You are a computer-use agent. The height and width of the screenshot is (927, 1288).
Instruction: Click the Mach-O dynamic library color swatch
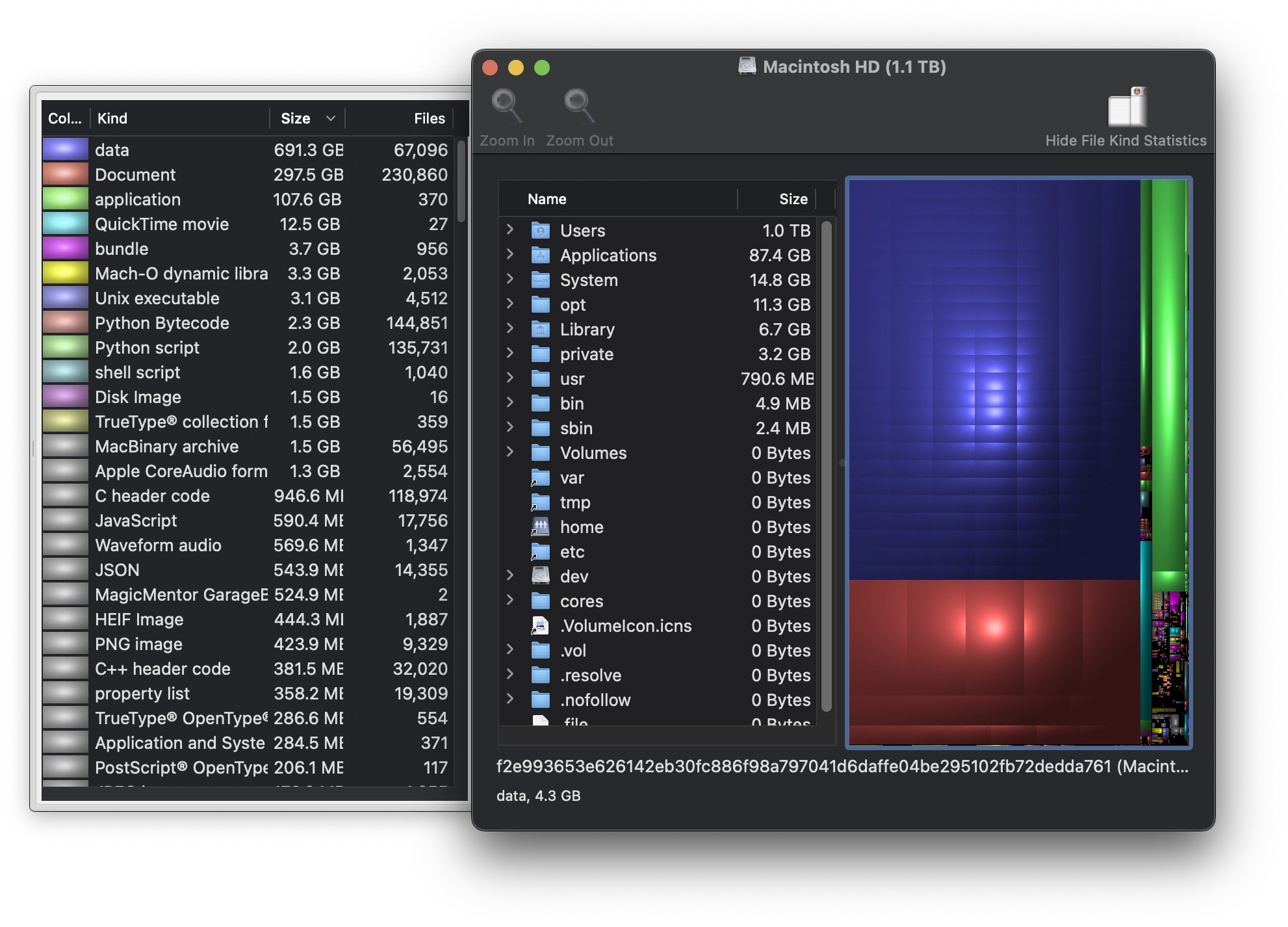[x=66, y=273]
